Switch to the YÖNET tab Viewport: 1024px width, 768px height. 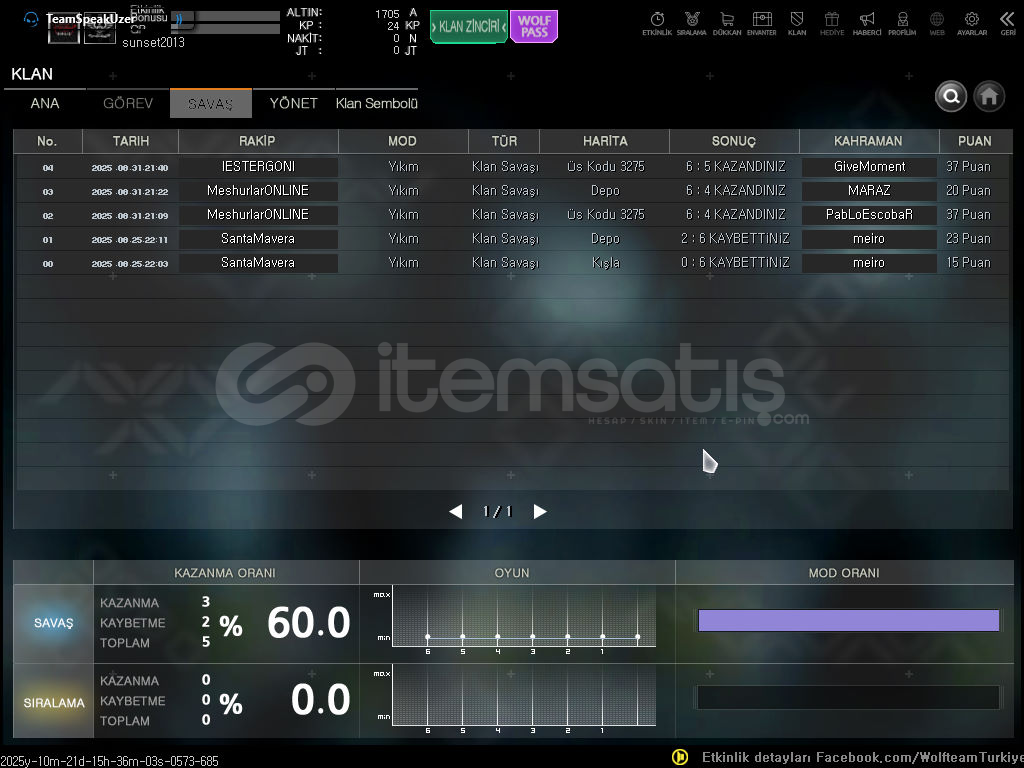(293, 104)
